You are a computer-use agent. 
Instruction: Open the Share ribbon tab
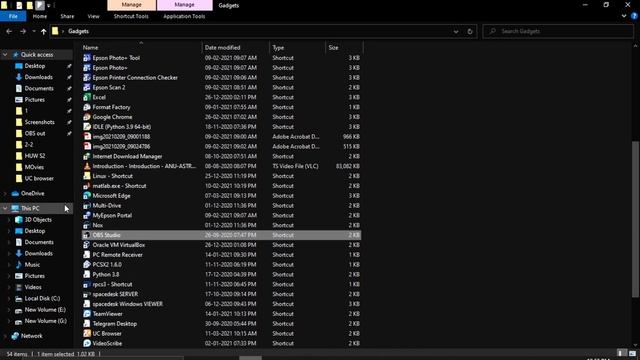coord(67,16)
